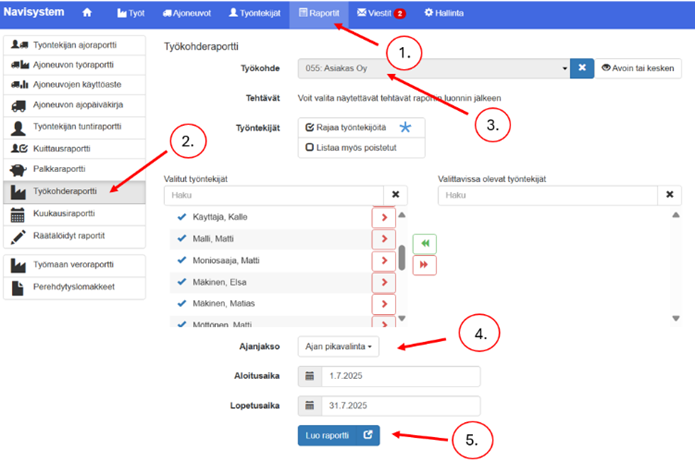The width and height of the screenshot is (695, 462).
Task: Switch to the Raportit tab
Action: pos(320,13)
